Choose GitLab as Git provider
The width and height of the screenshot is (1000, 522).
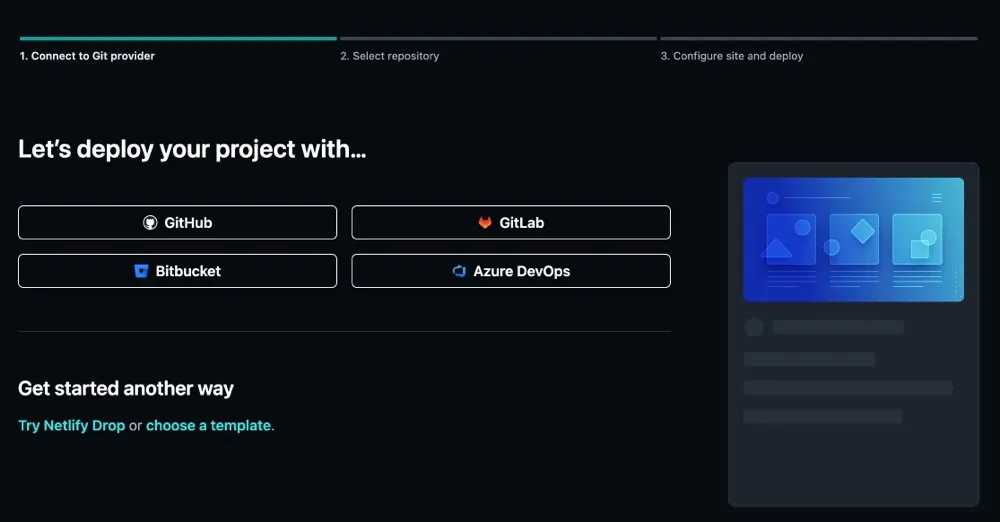[x=511, y=223]
